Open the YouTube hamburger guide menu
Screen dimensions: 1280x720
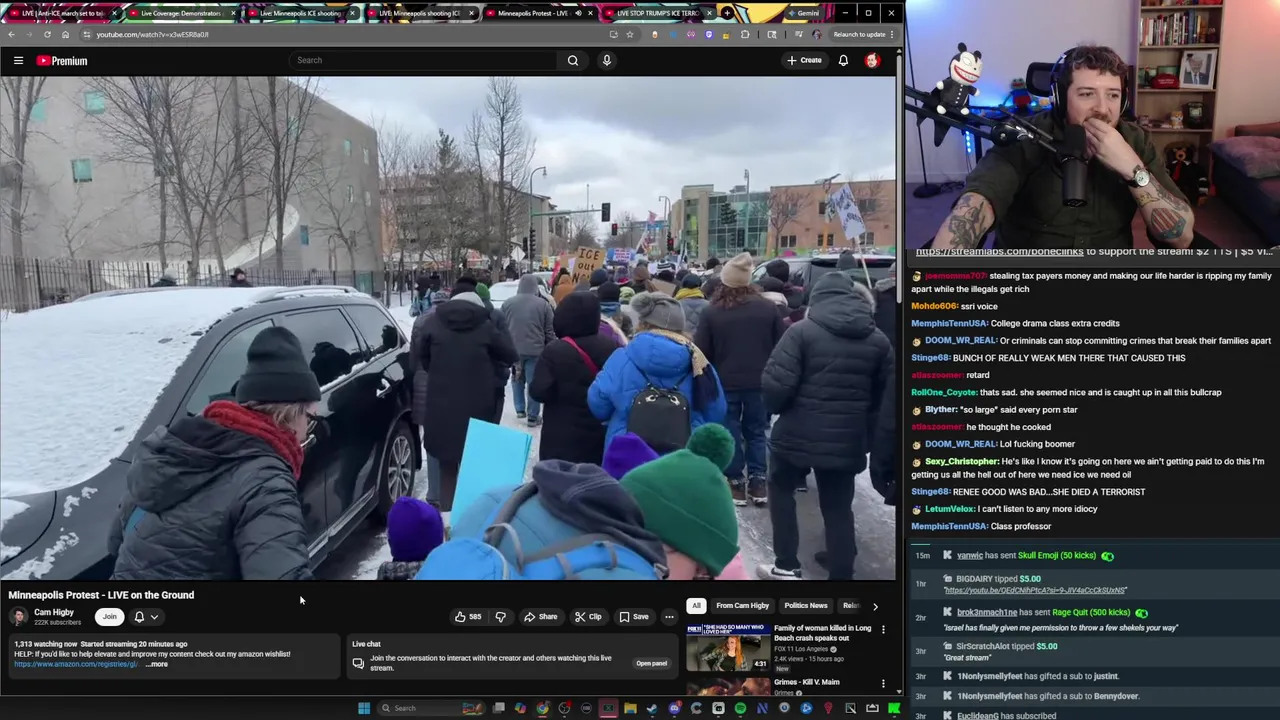coord(18,61)
